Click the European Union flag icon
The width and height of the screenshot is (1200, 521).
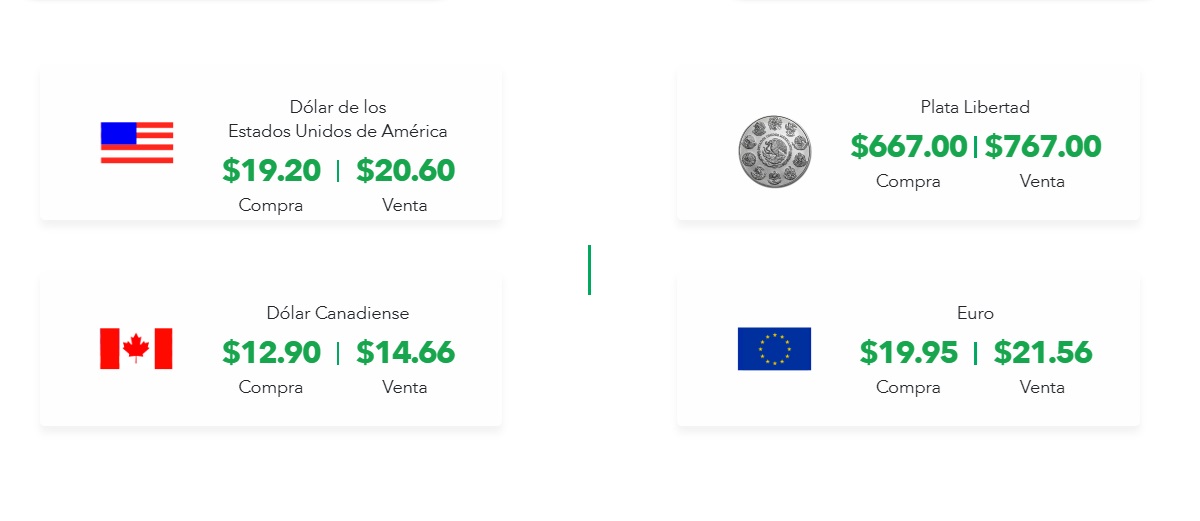[x=774, y=349]
